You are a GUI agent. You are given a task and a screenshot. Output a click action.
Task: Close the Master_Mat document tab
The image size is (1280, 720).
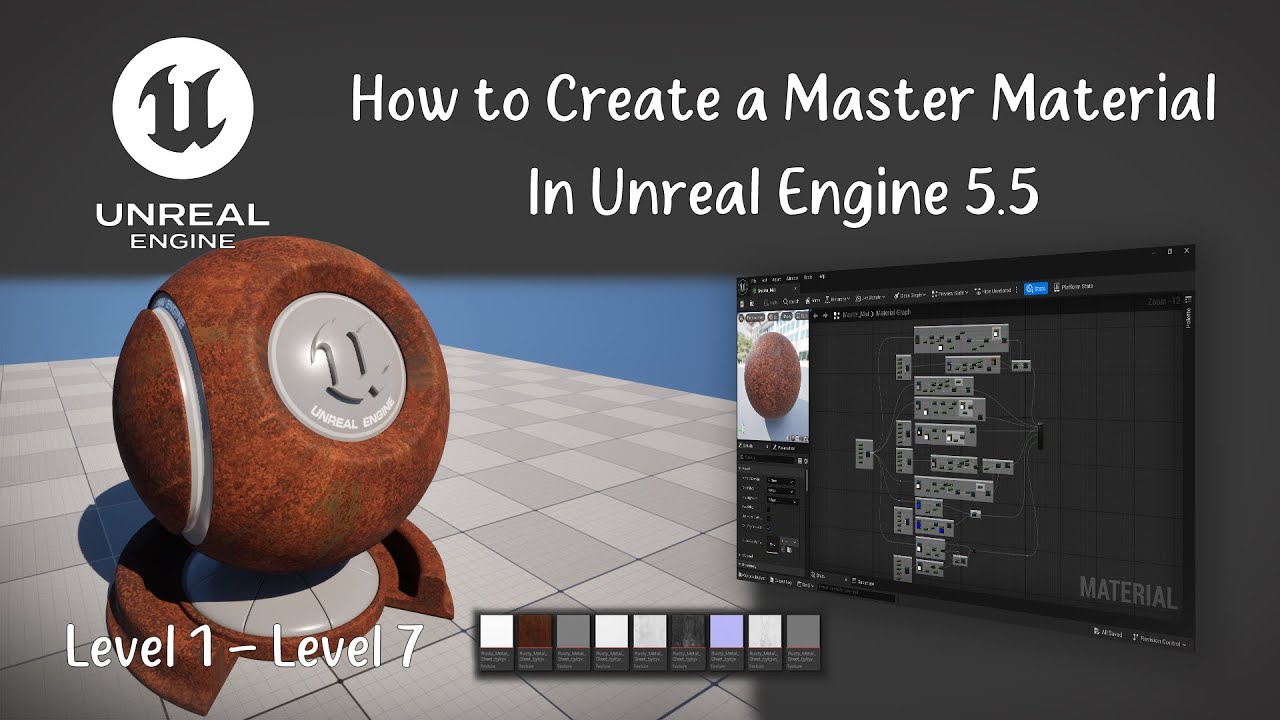795,288
